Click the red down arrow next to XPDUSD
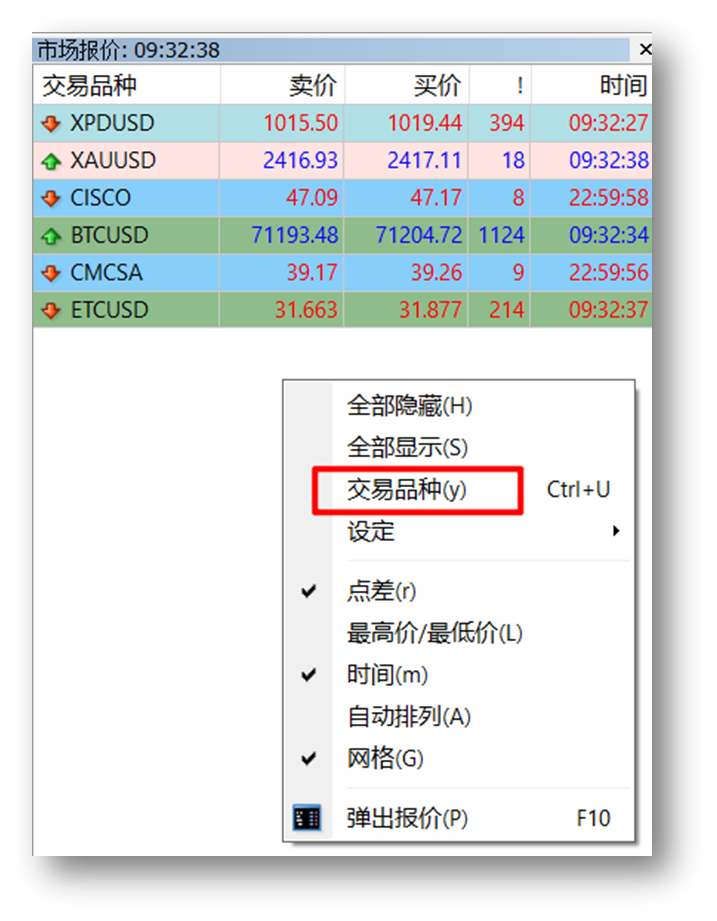The width and height of the screenshot is (717, 921). point(51,123)
